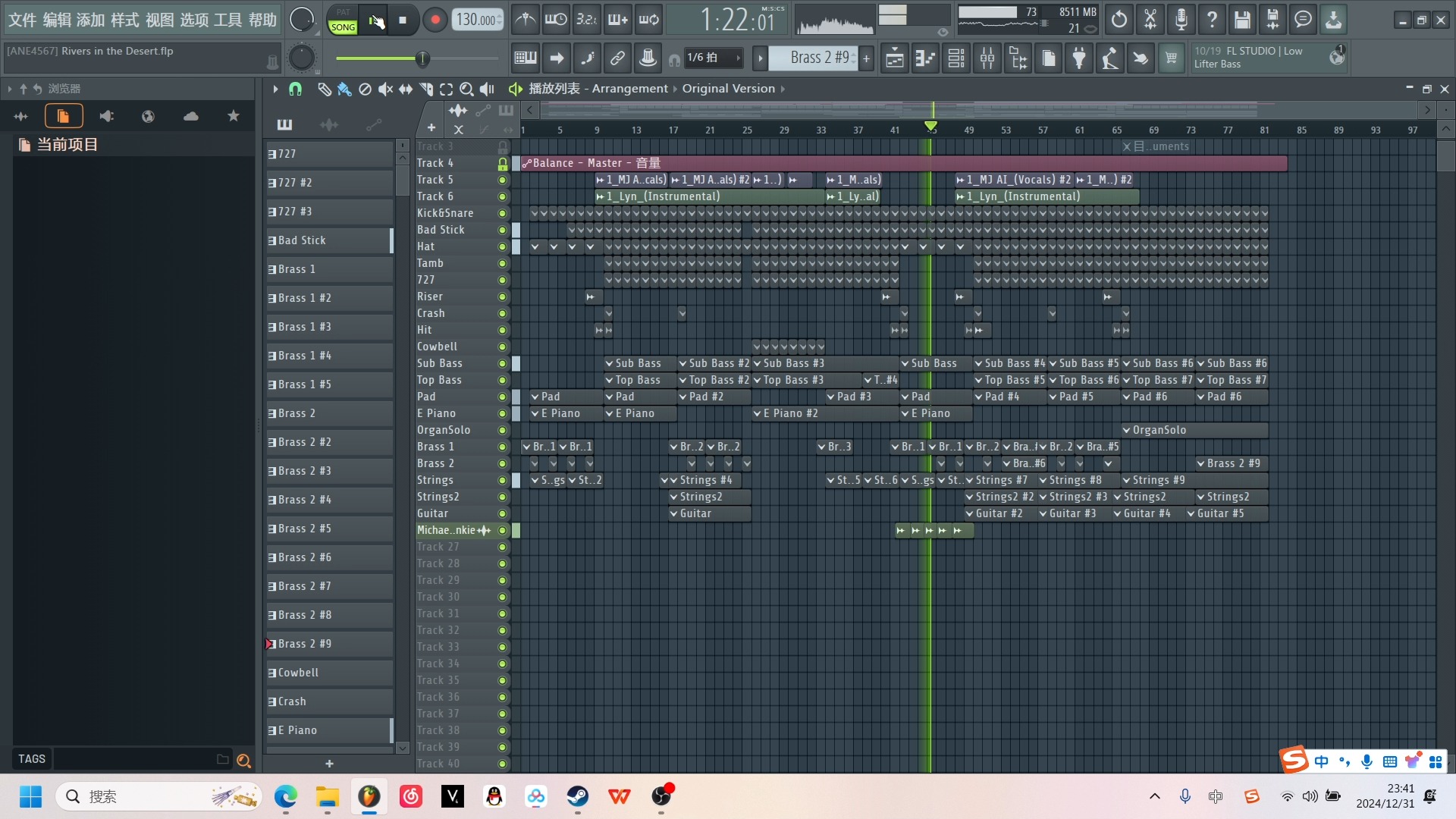This screenshot has width=1456, height=819.
Task: Mute the Bad Stick track
Action: click(502, 230)
